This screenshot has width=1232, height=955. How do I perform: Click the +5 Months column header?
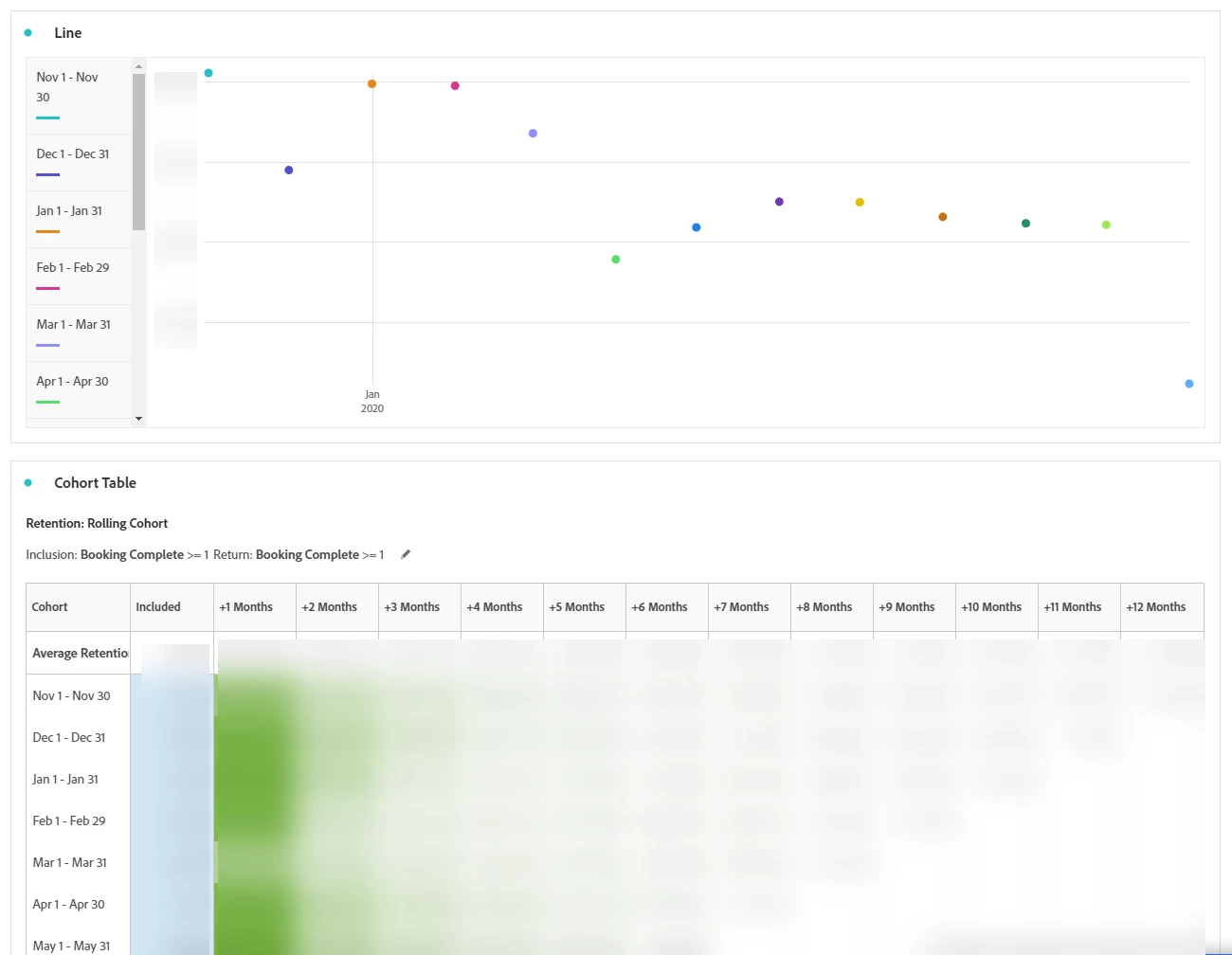tap(585, 607)
